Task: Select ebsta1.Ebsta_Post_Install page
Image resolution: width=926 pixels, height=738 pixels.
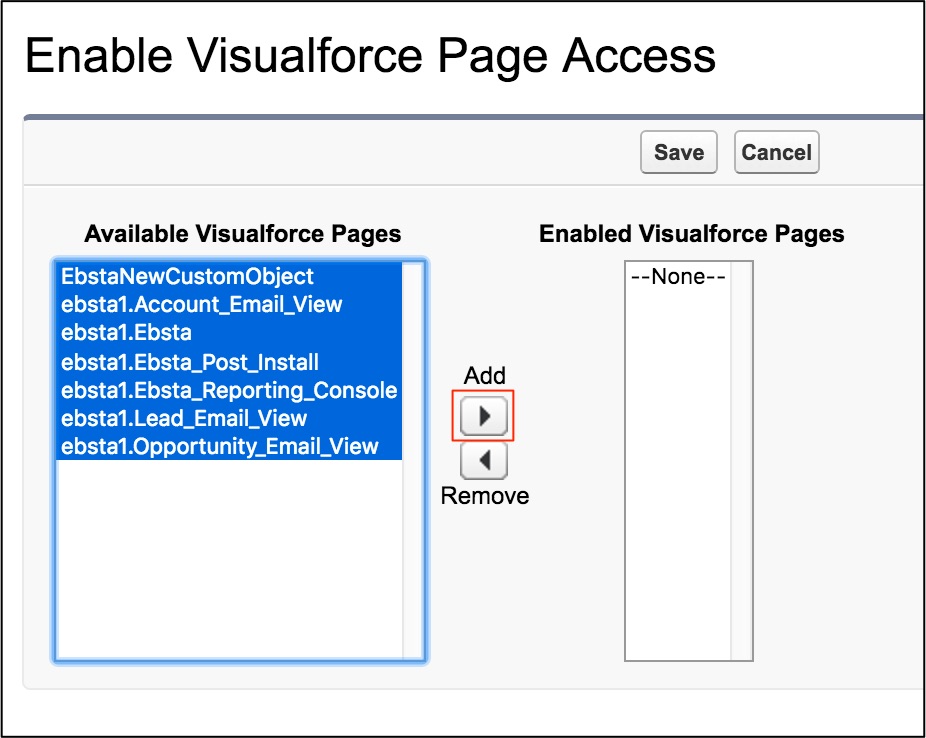Action: coord(190,362)
